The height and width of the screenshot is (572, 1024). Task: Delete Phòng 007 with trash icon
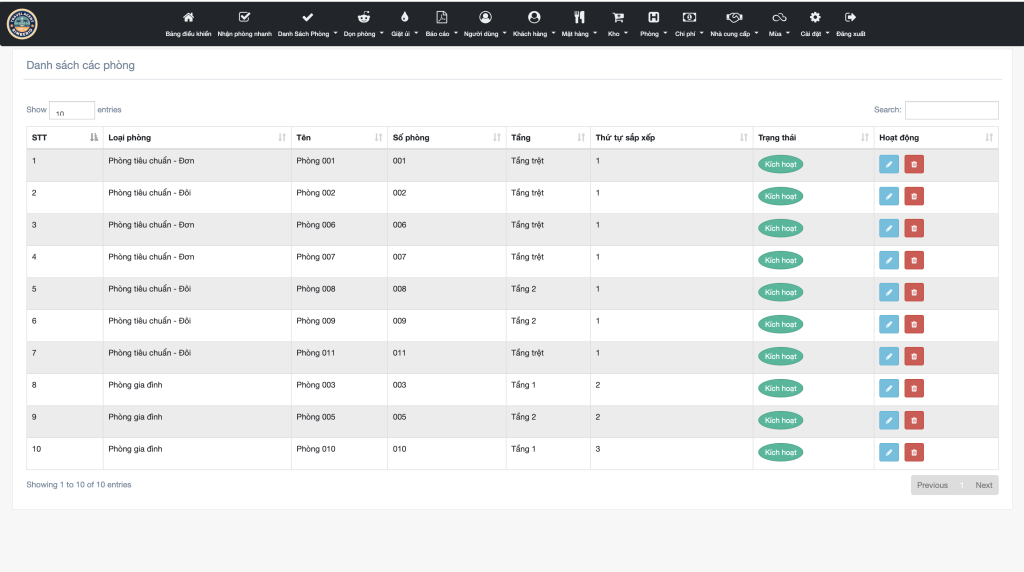coord(914,261)
